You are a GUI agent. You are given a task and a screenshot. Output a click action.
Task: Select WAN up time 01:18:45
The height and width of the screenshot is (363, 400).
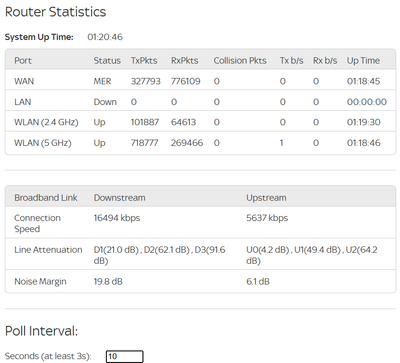[x=363, y=81]
